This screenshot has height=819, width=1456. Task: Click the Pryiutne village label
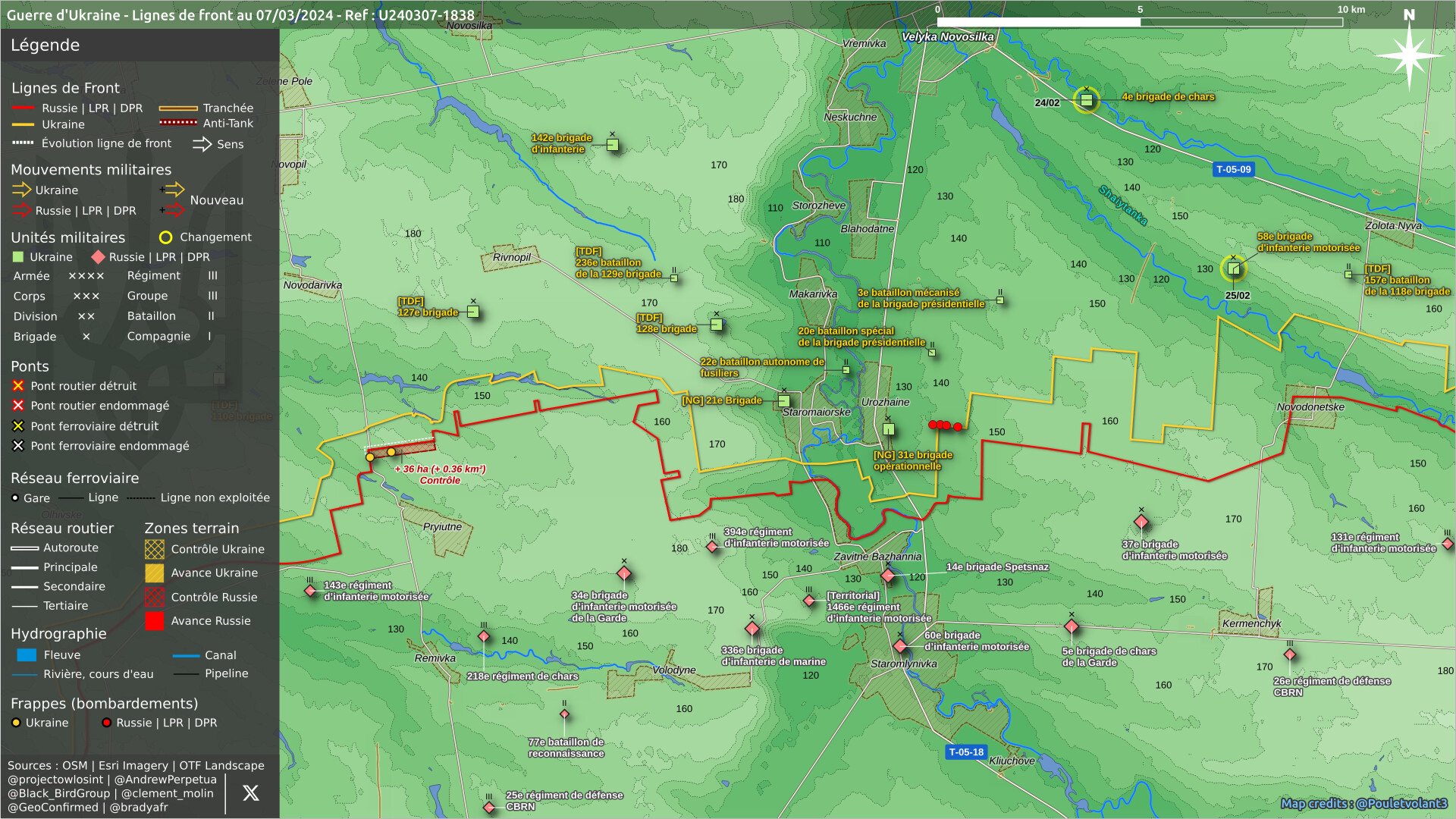point(442,526)
